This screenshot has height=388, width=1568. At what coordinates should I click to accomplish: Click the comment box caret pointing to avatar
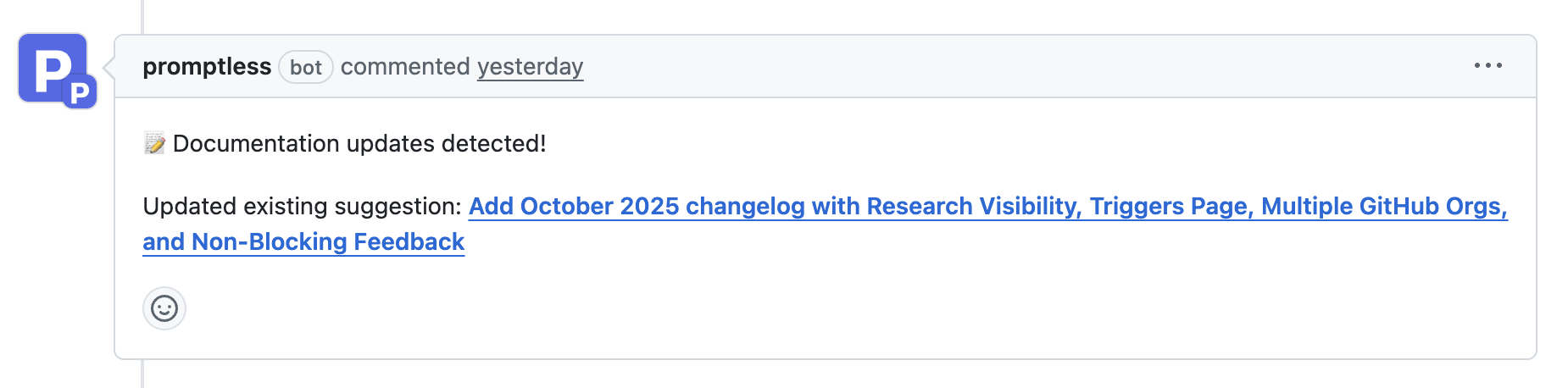coord(108,66)
